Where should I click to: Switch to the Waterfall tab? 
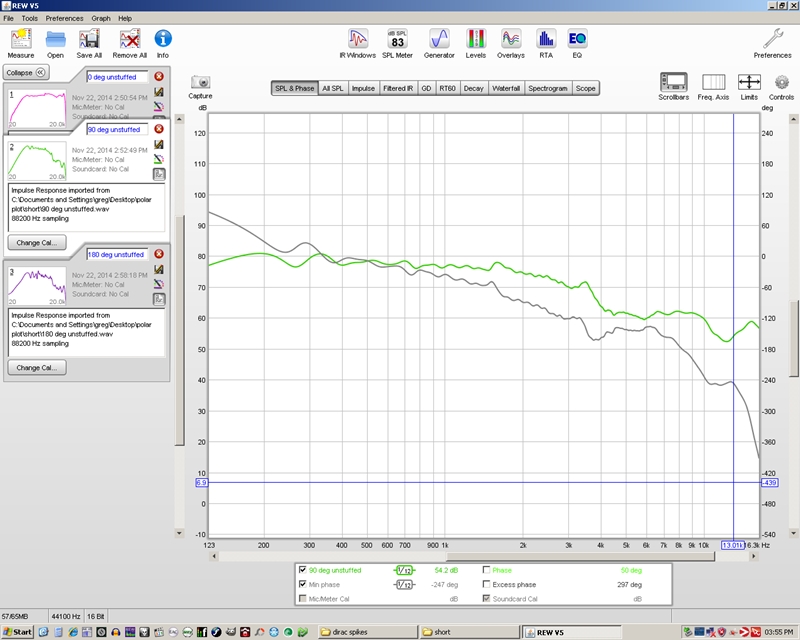click(506, 88)
